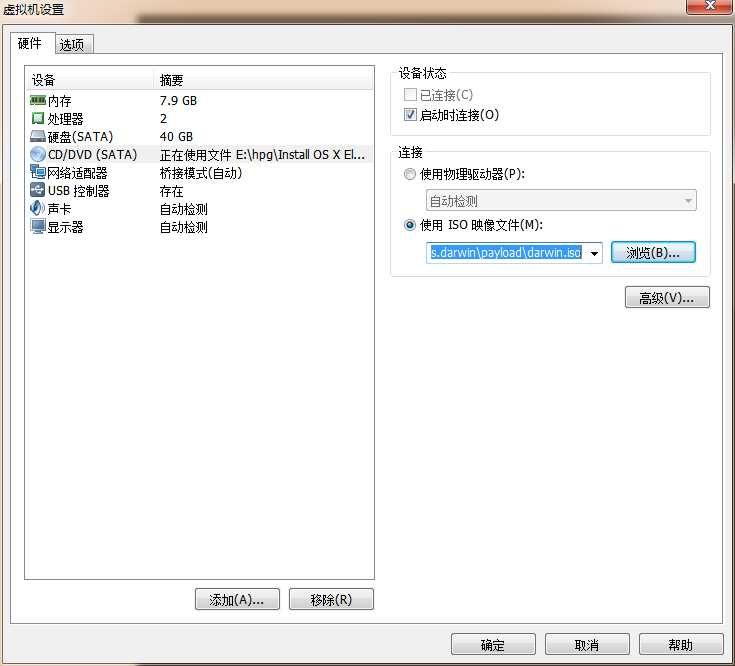The width and height of the screenshot is (735, 666).
Task: Open 帮助 help button
Action: (x=681, y=644)
